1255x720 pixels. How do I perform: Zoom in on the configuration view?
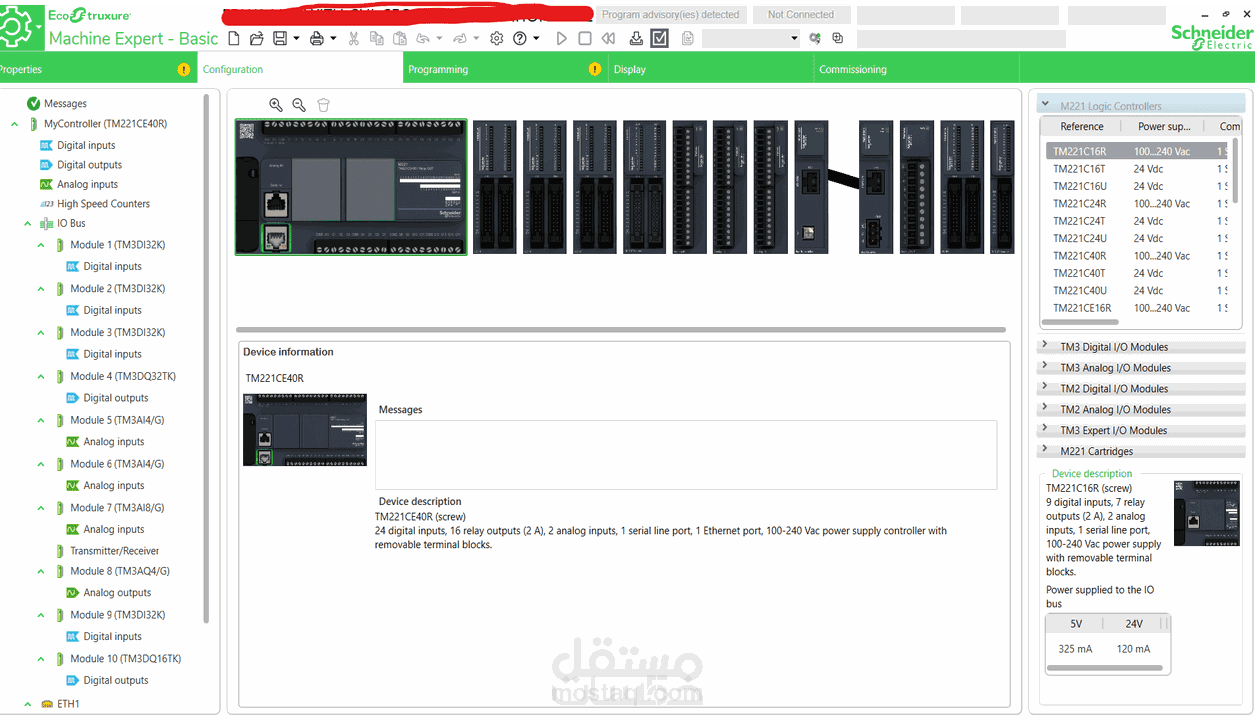(276, 104)
